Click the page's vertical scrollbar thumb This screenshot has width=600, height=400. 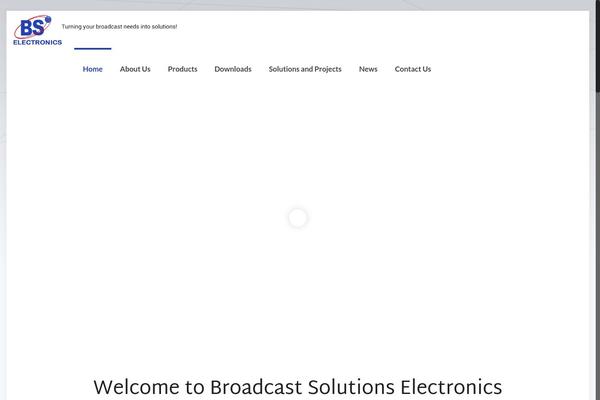pos(598,46)
